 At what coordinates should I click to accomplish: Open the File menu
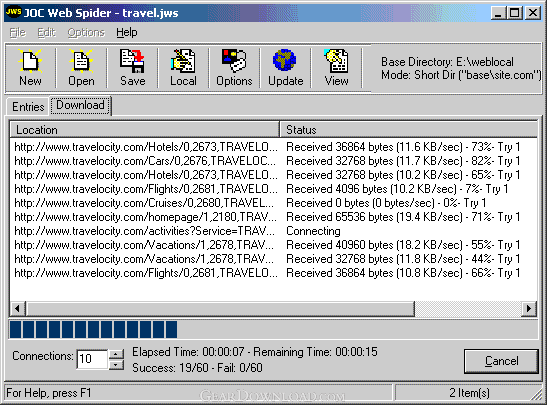pos(17,32)
